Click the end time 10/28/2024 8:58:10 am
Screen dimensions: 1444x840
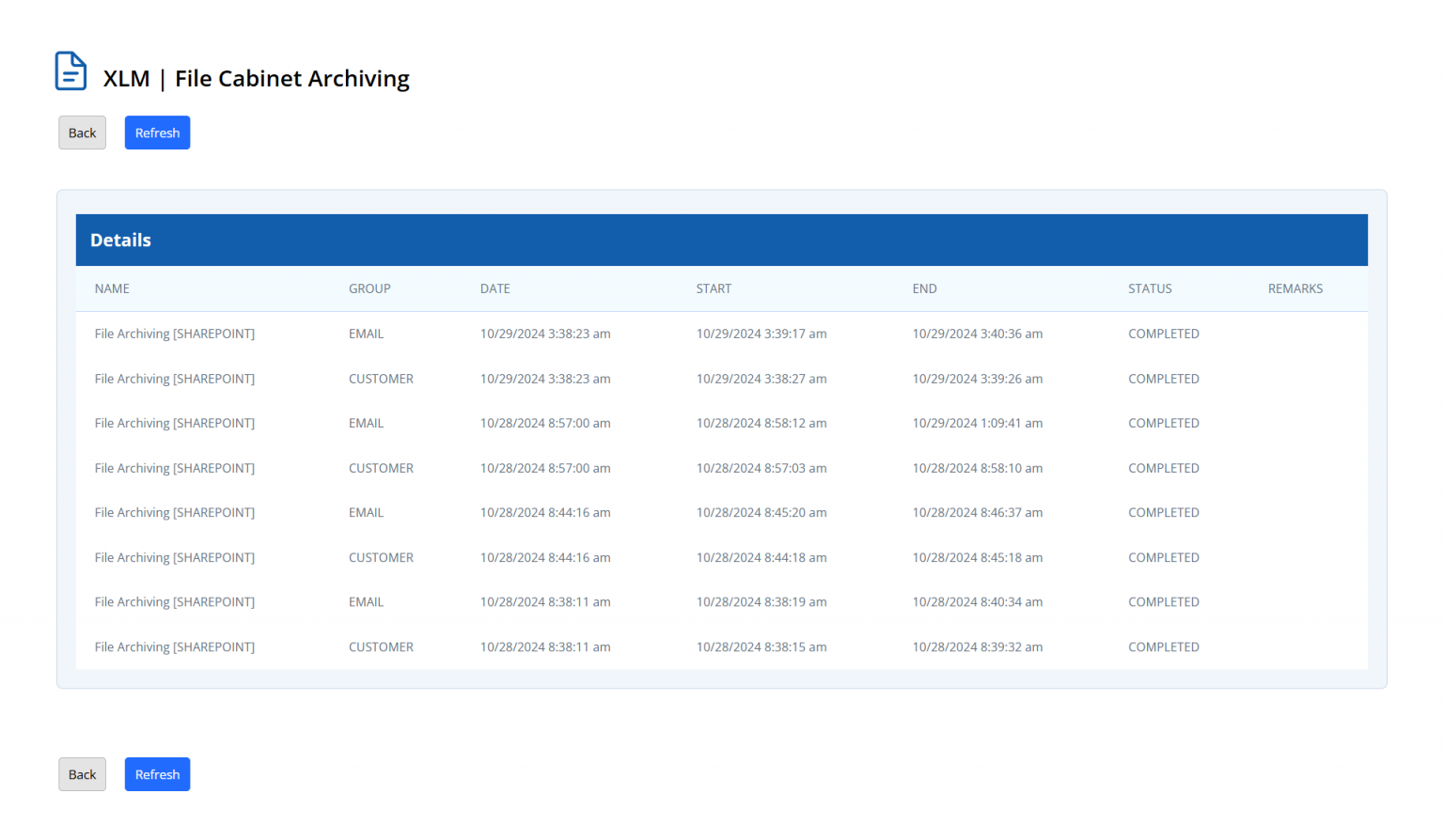pos(977,468)
